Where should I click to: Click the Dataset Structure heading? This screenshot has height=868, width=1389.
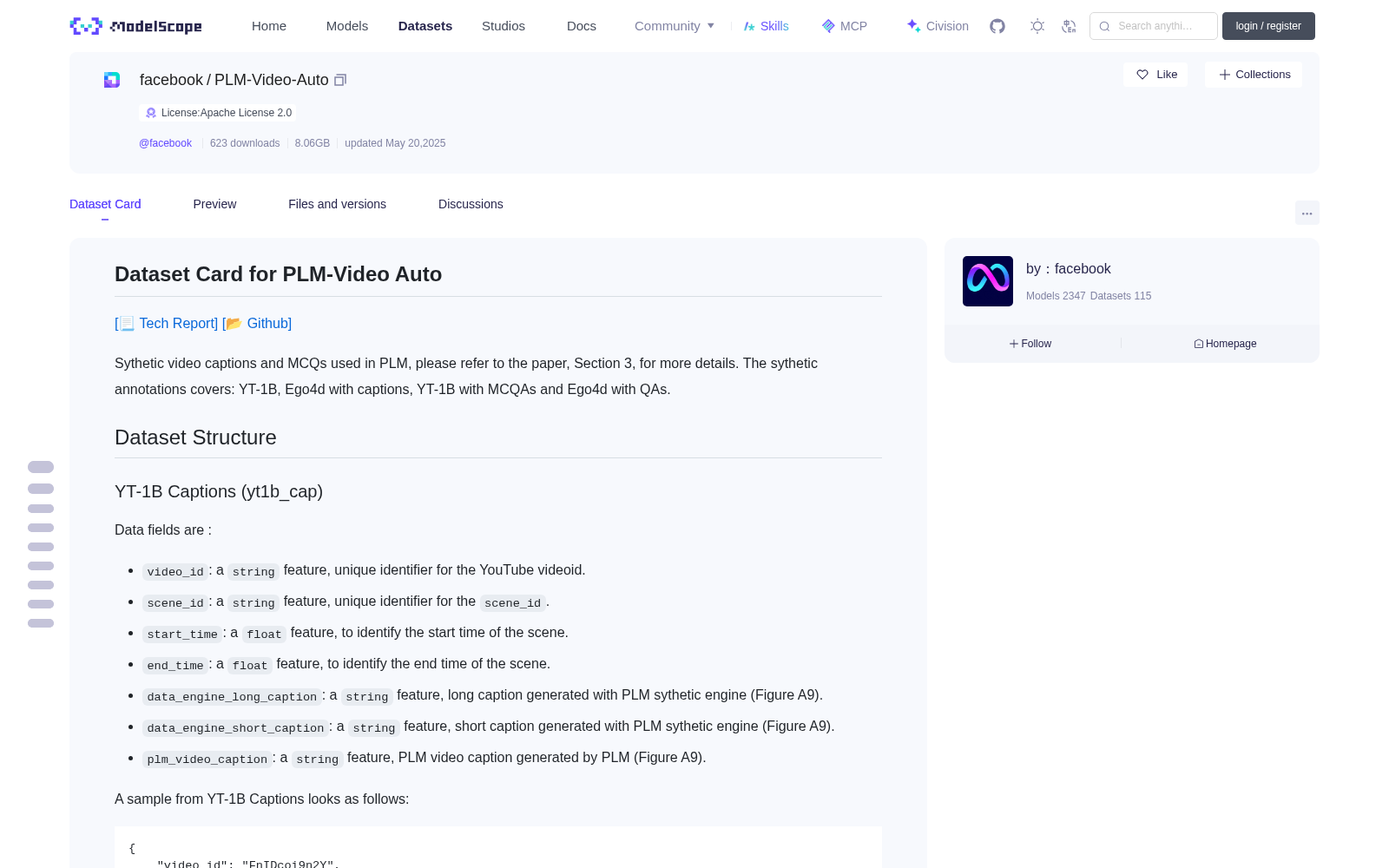point(195,437)
